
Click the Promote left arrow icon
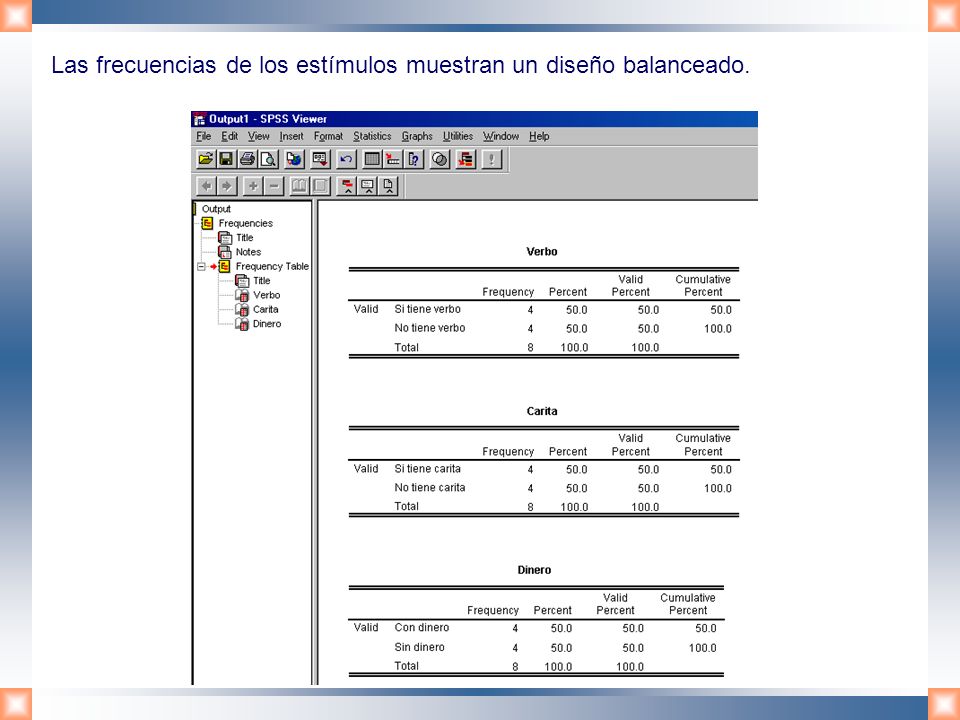(x=206, y=186)
